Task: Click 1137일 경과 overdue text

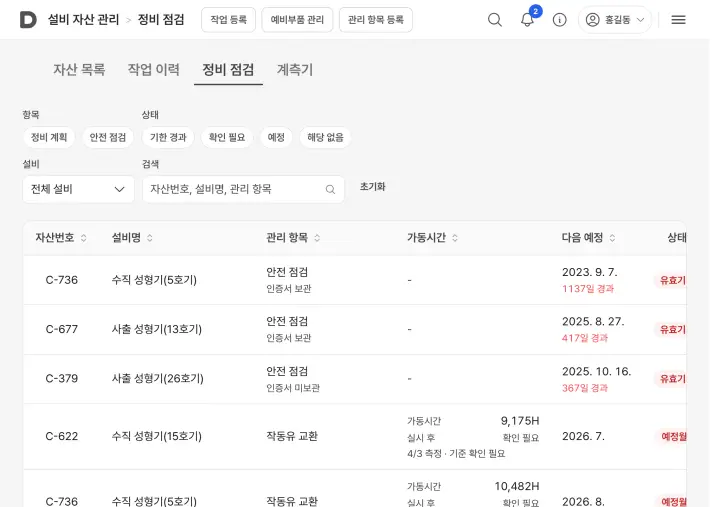Action: tap(588, 289)
